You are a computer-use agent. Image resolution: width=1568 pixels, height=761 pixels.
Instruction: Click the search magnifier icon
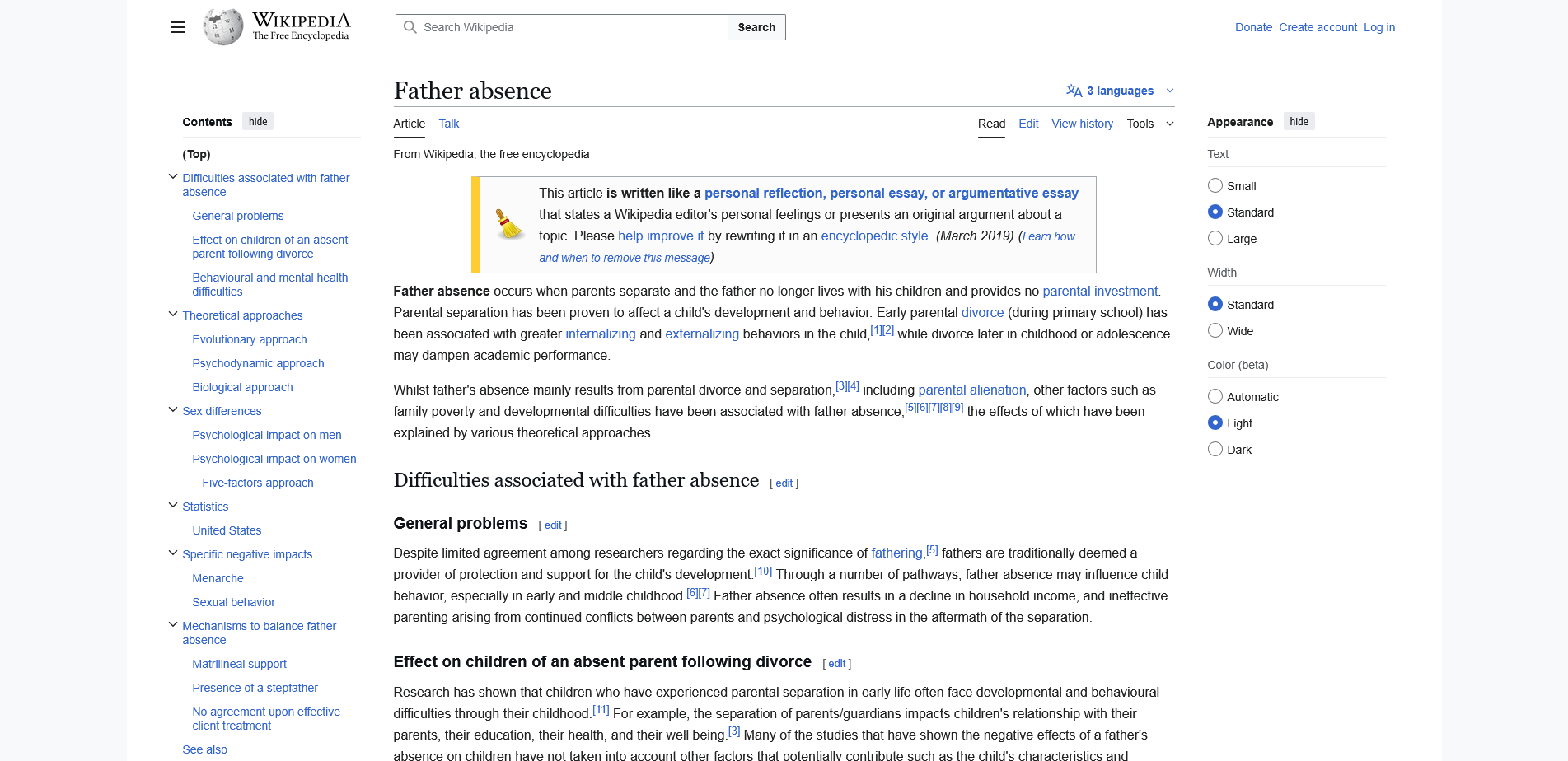[x=410, y=27]
